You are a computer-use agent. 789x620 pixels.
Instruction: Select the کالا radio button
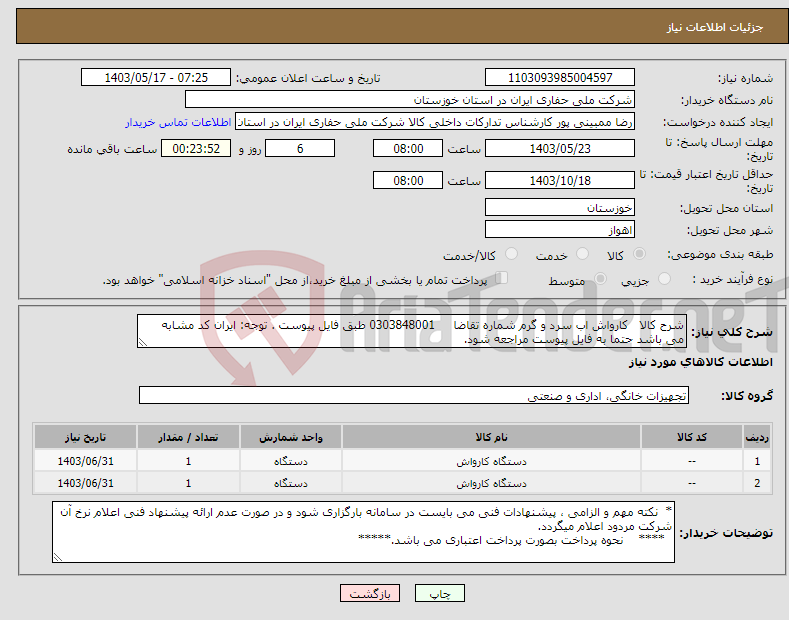pyautogui.click(x=639, y=254)
